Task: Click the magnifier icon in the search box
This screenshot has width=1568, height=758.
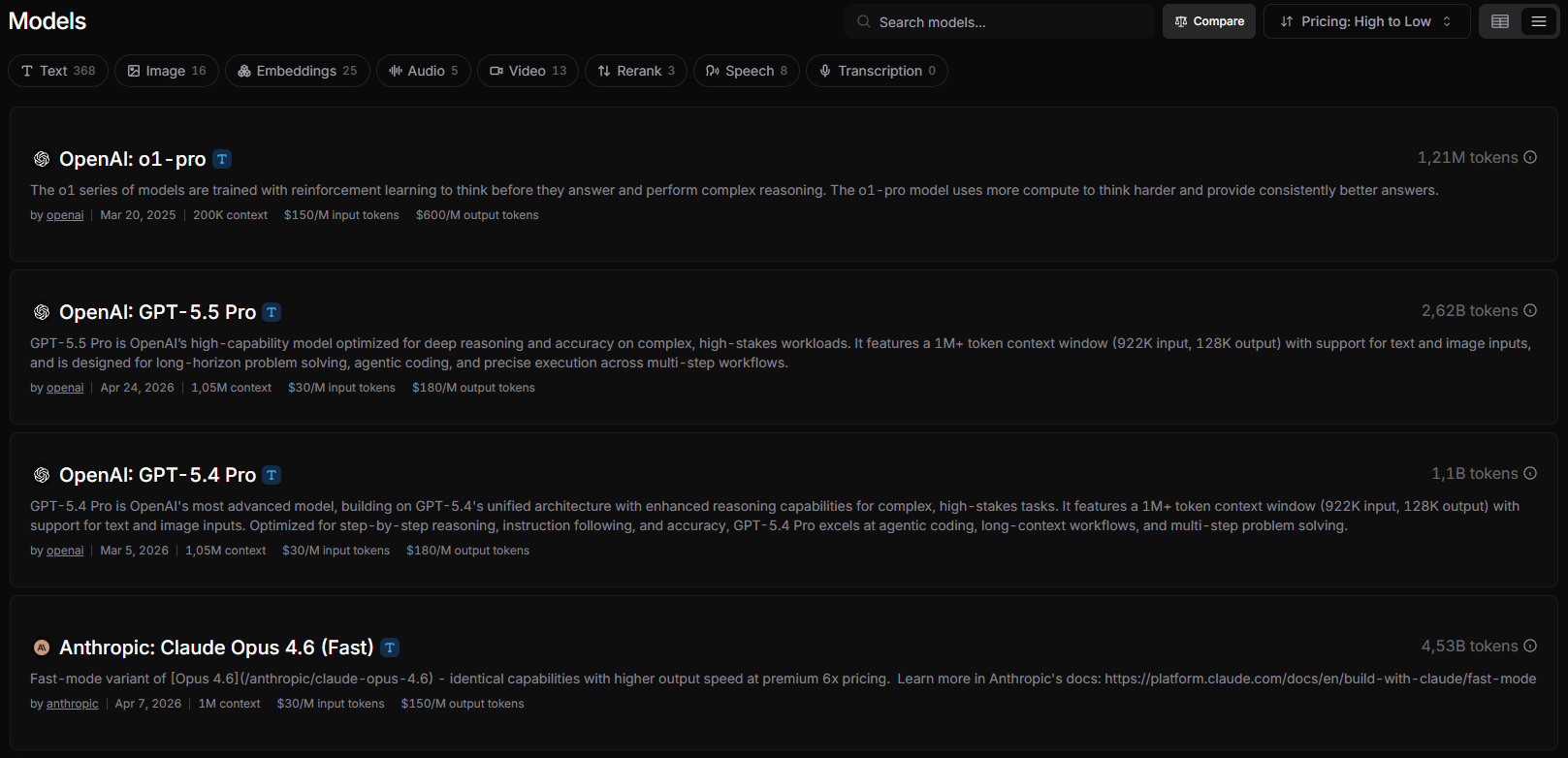Action: 863,21
